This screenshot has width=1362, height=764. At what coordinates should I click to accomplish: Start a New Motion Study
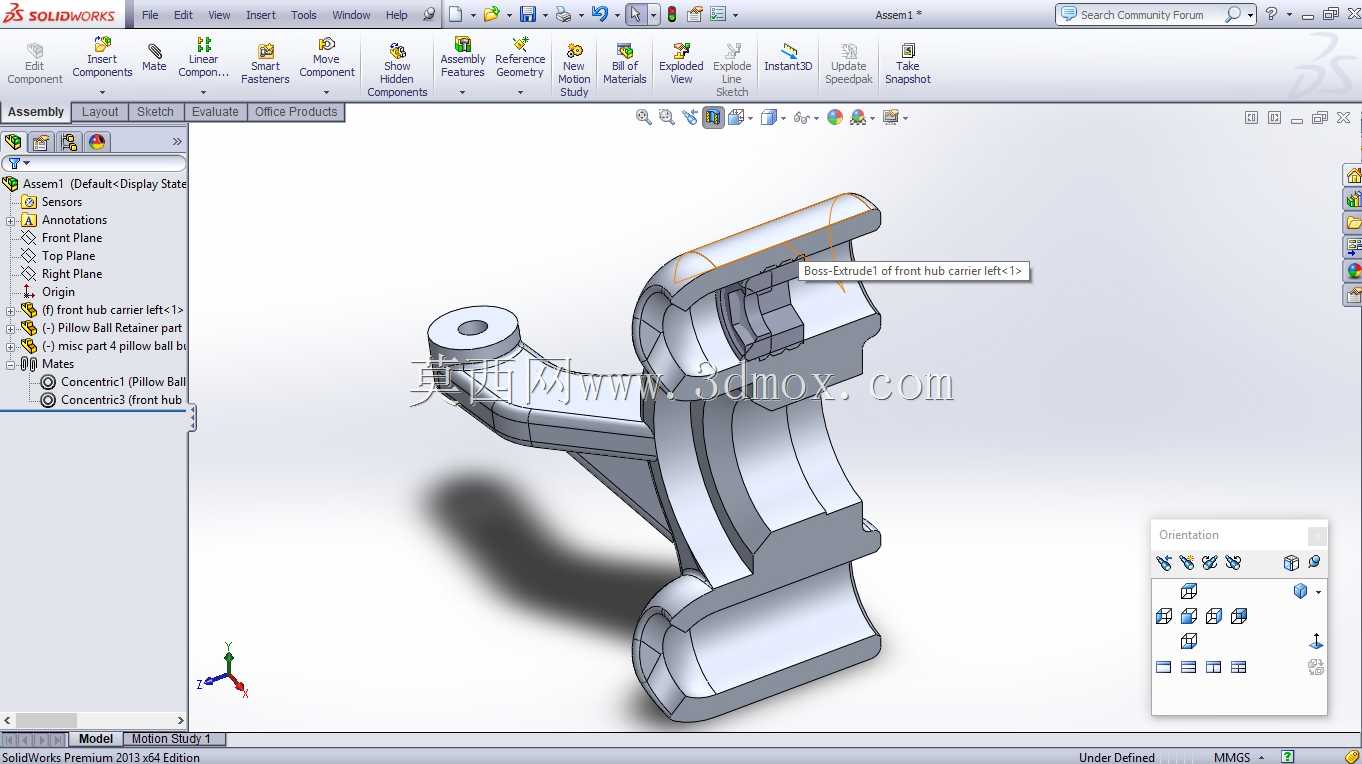[x=574, y=70]
